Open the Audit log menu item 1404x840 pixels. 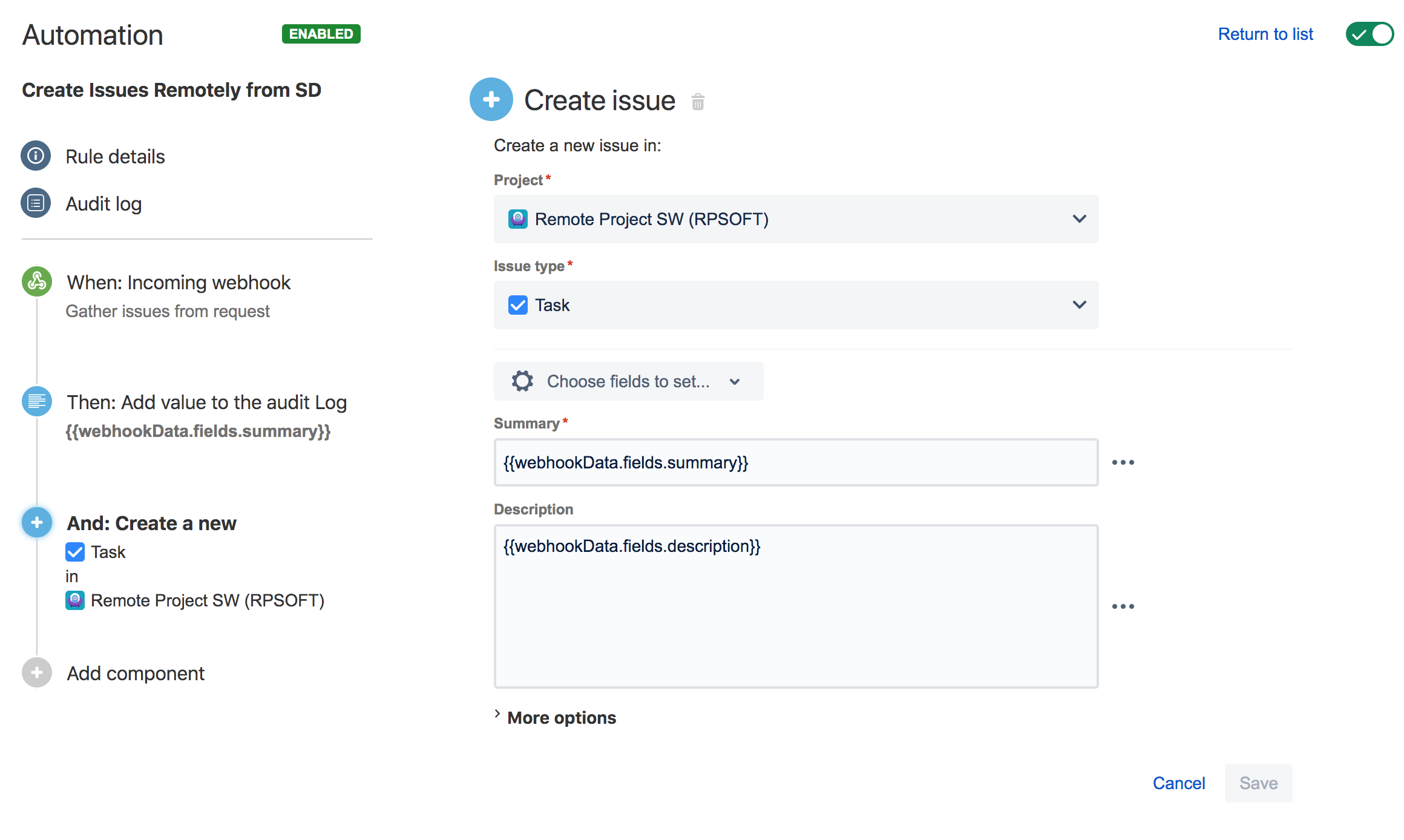[103, 204]
